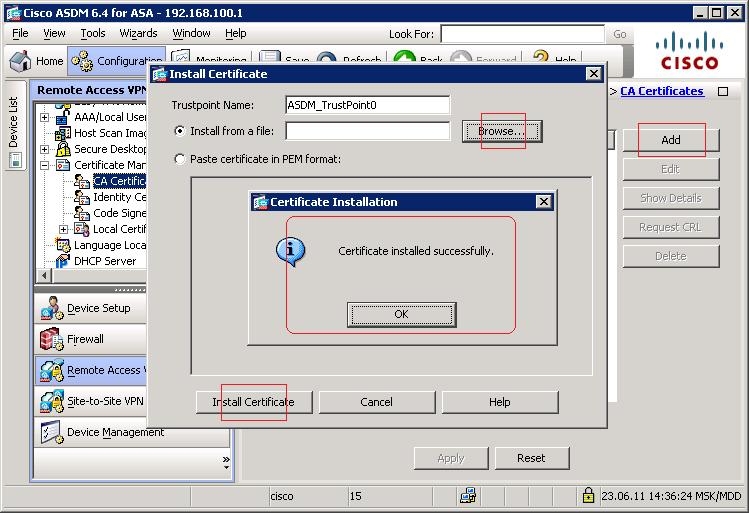Select Install from a file radio button
This screenshot has height=513, width=749.
click(180, 131)
